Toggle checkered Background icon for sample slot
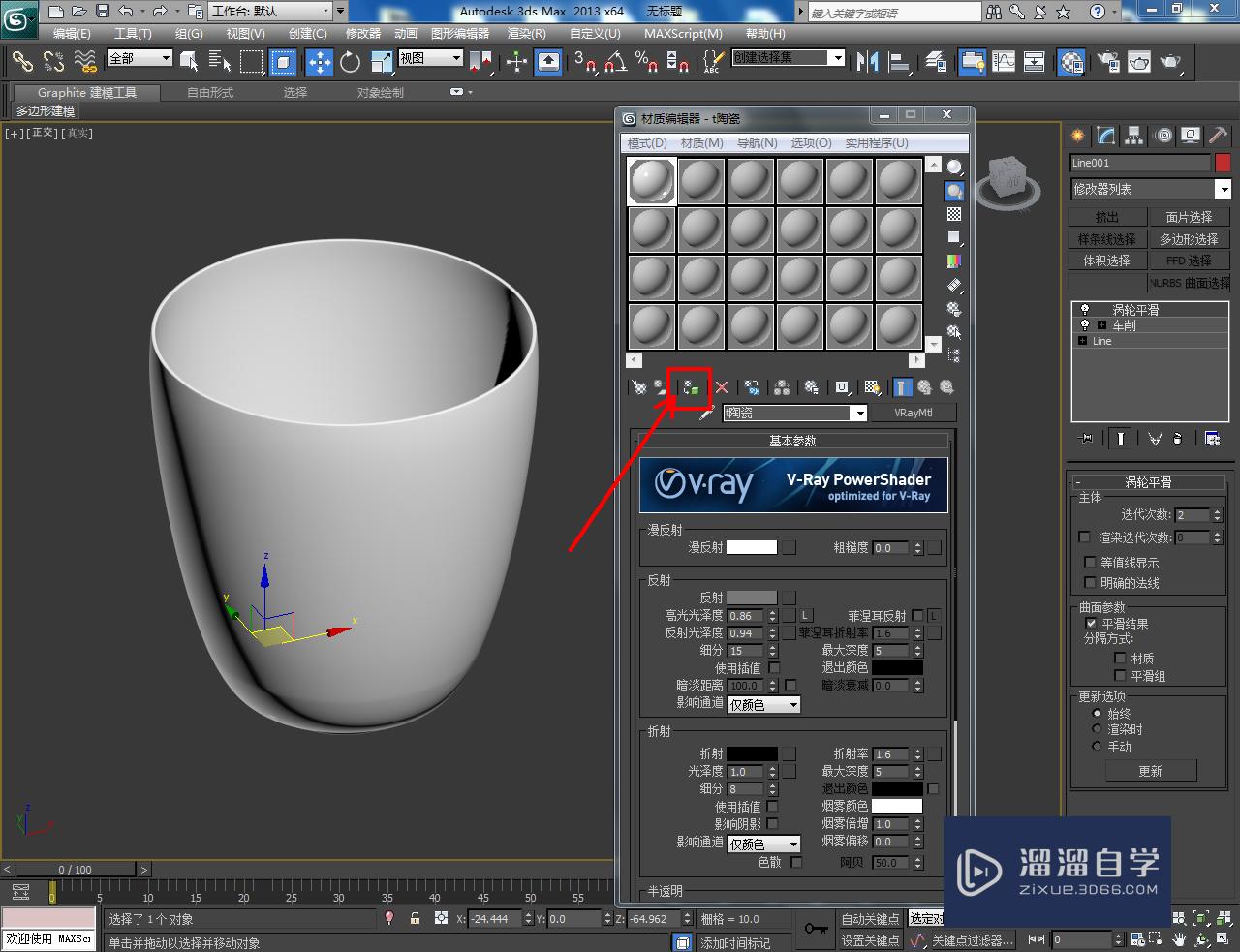The height and width of the screenshot is (952, 1240). click(954, 214)
